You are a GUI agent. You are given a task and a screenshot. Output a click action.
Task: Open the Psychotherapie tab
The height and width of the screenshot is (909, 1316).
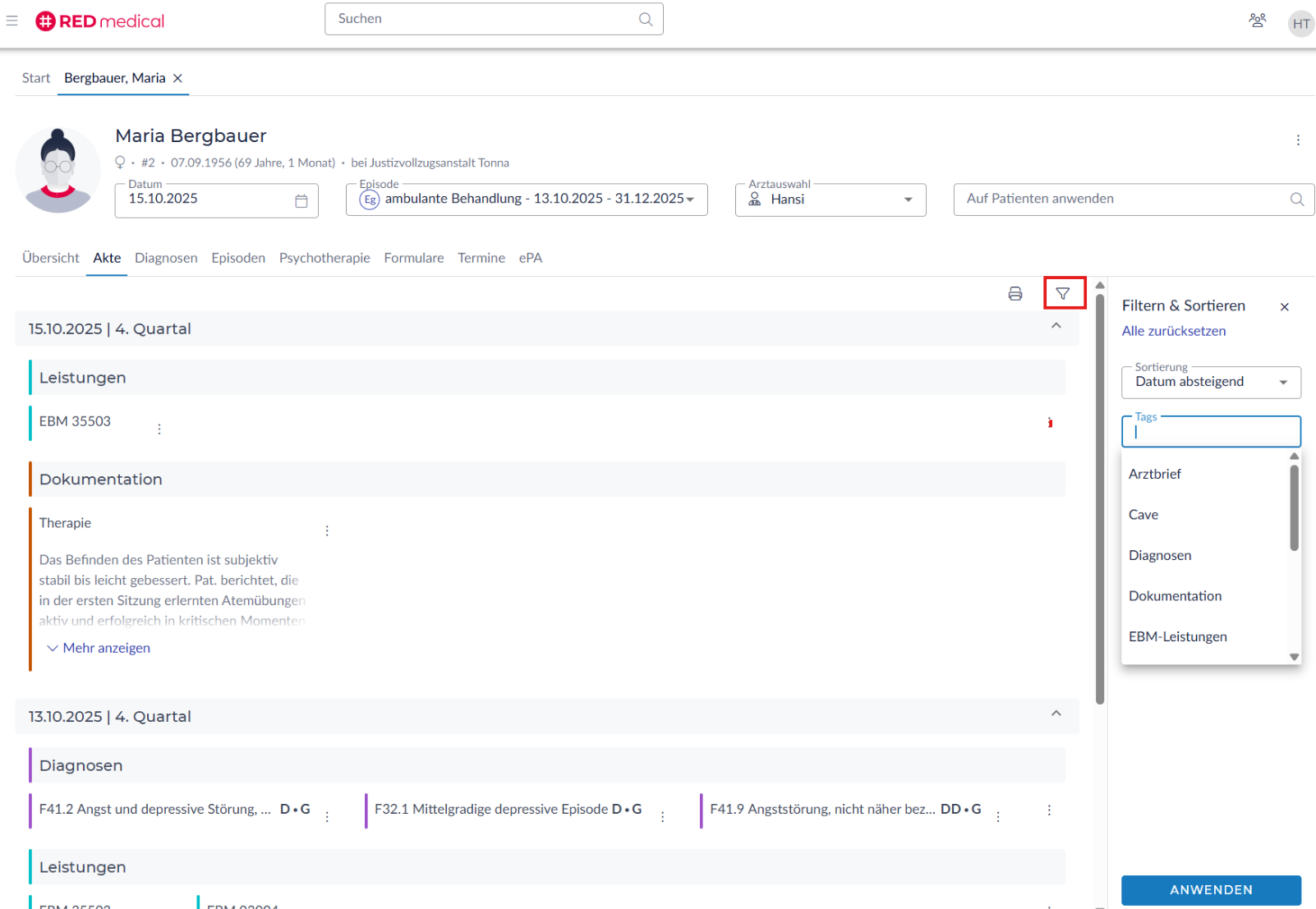(324, 258)
